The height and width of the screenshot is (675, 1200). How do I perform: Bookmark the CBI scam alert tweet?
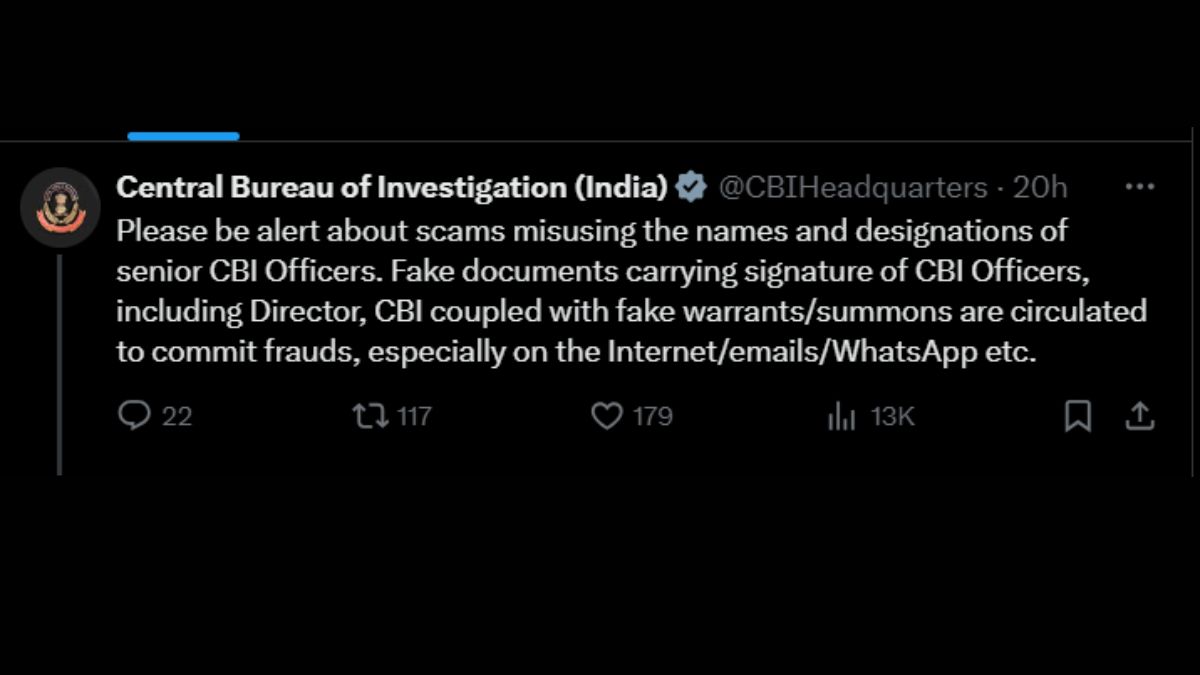1077,415
